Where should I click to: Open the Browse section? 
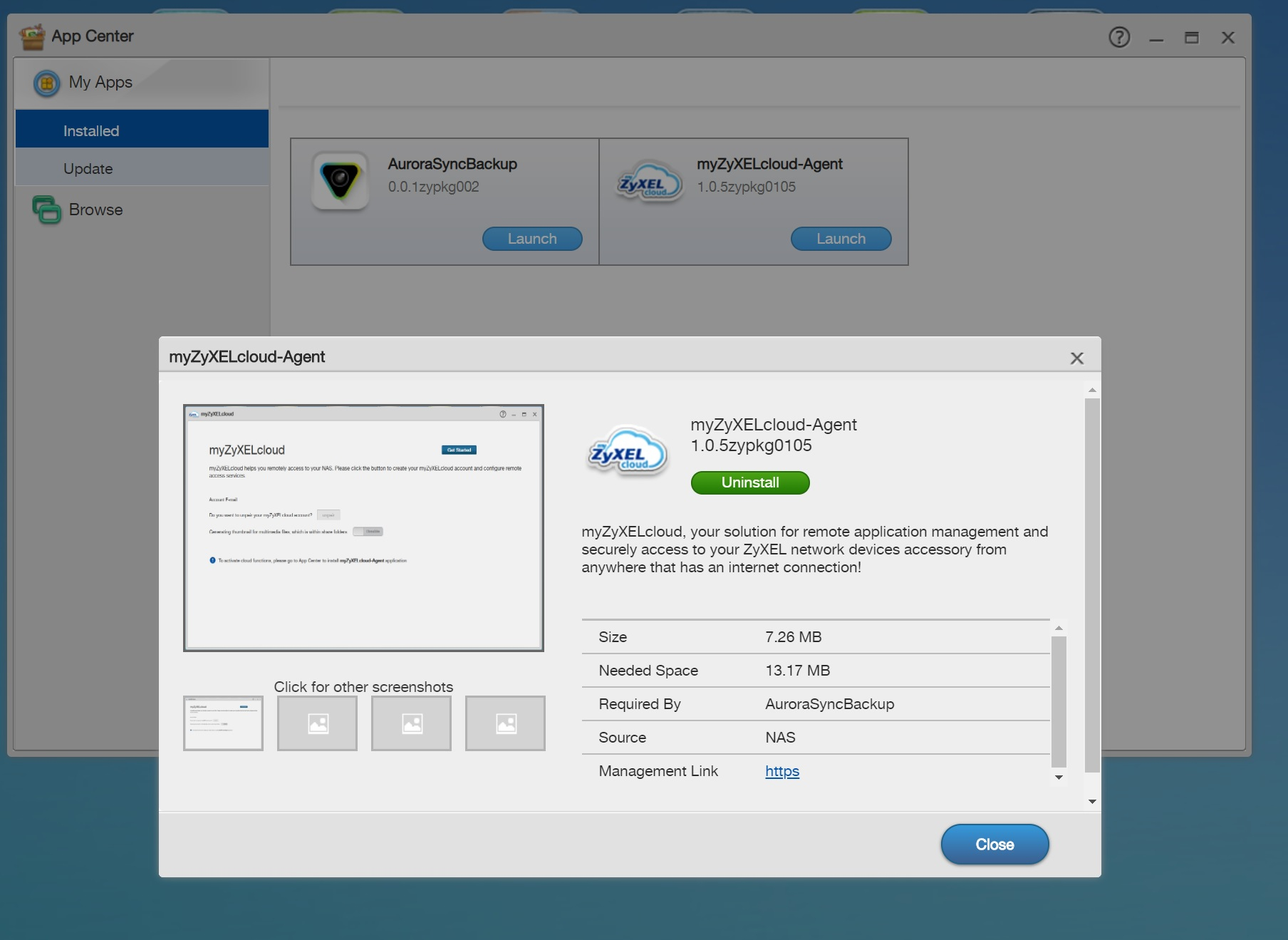pyautogui.click(x=95, y=210)
